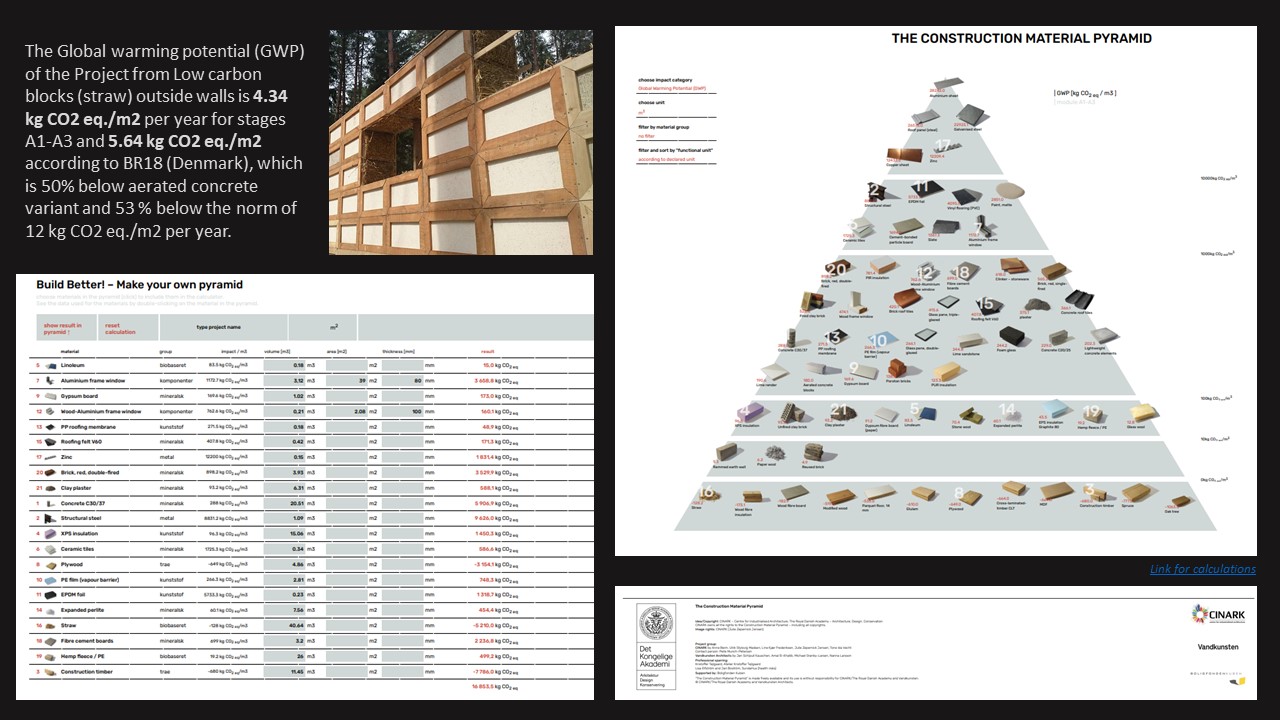The image size is (1280, 720).
Task: Select the Paint, matte material icon
Action: pos(1010,192)
